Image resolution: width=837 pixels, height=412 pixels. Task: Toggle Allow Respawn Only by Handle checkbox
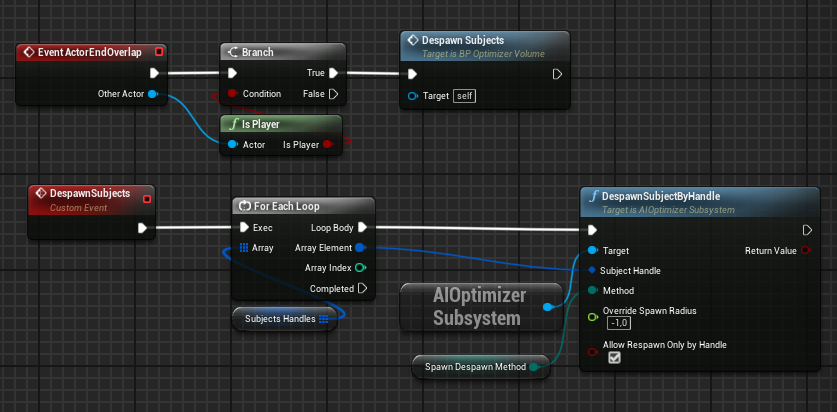click(x=614, y=358)
